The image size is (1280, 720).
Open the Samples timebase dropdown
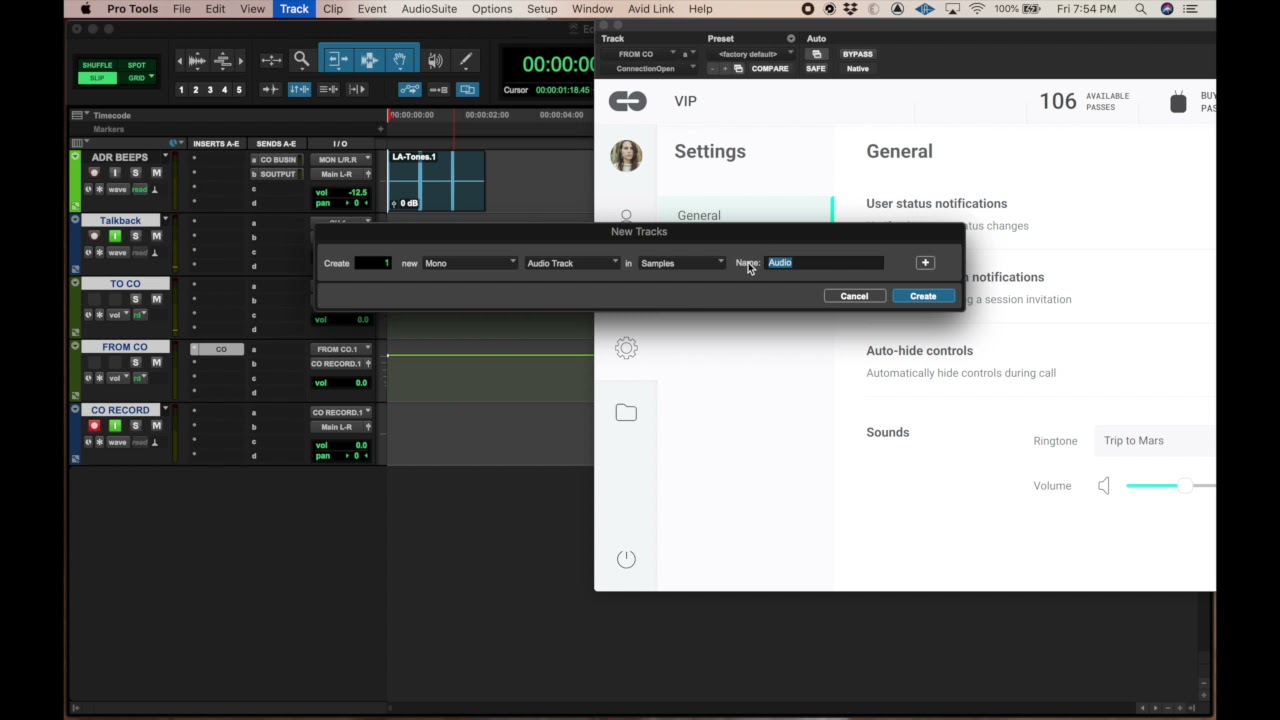(681, 263)
